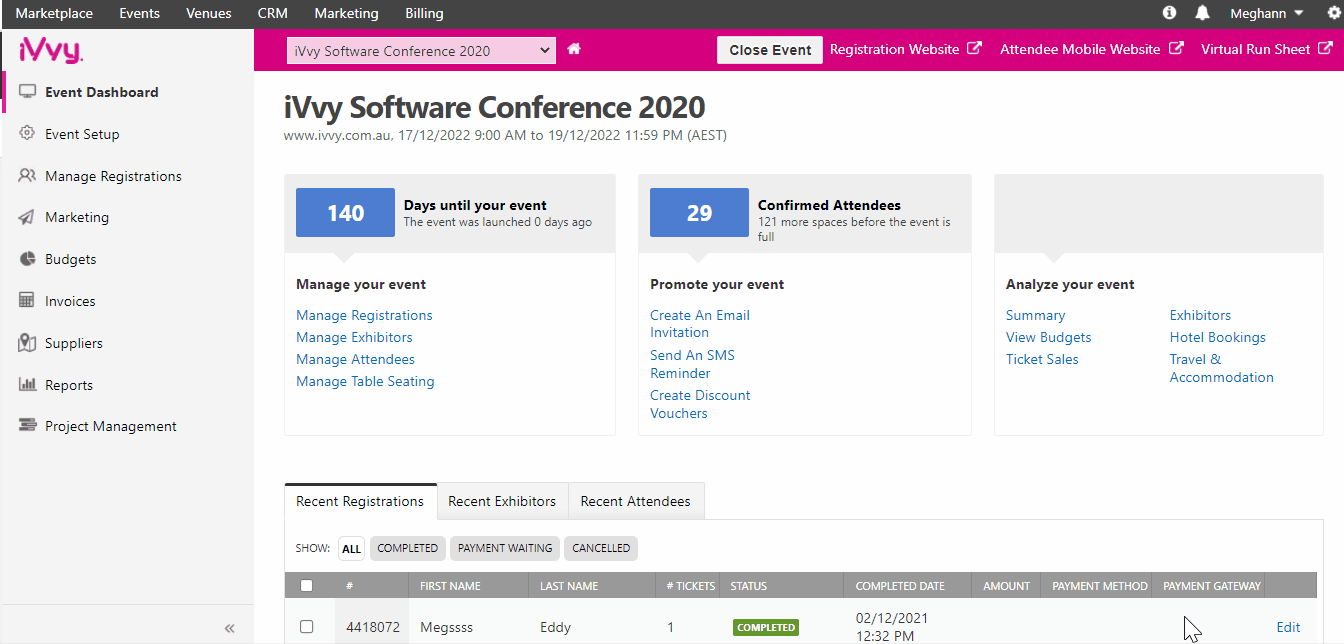1344x644 pixels.
Task: Click the COMPLETED status badge for Megsss
Action: click(x=765, y=627)
